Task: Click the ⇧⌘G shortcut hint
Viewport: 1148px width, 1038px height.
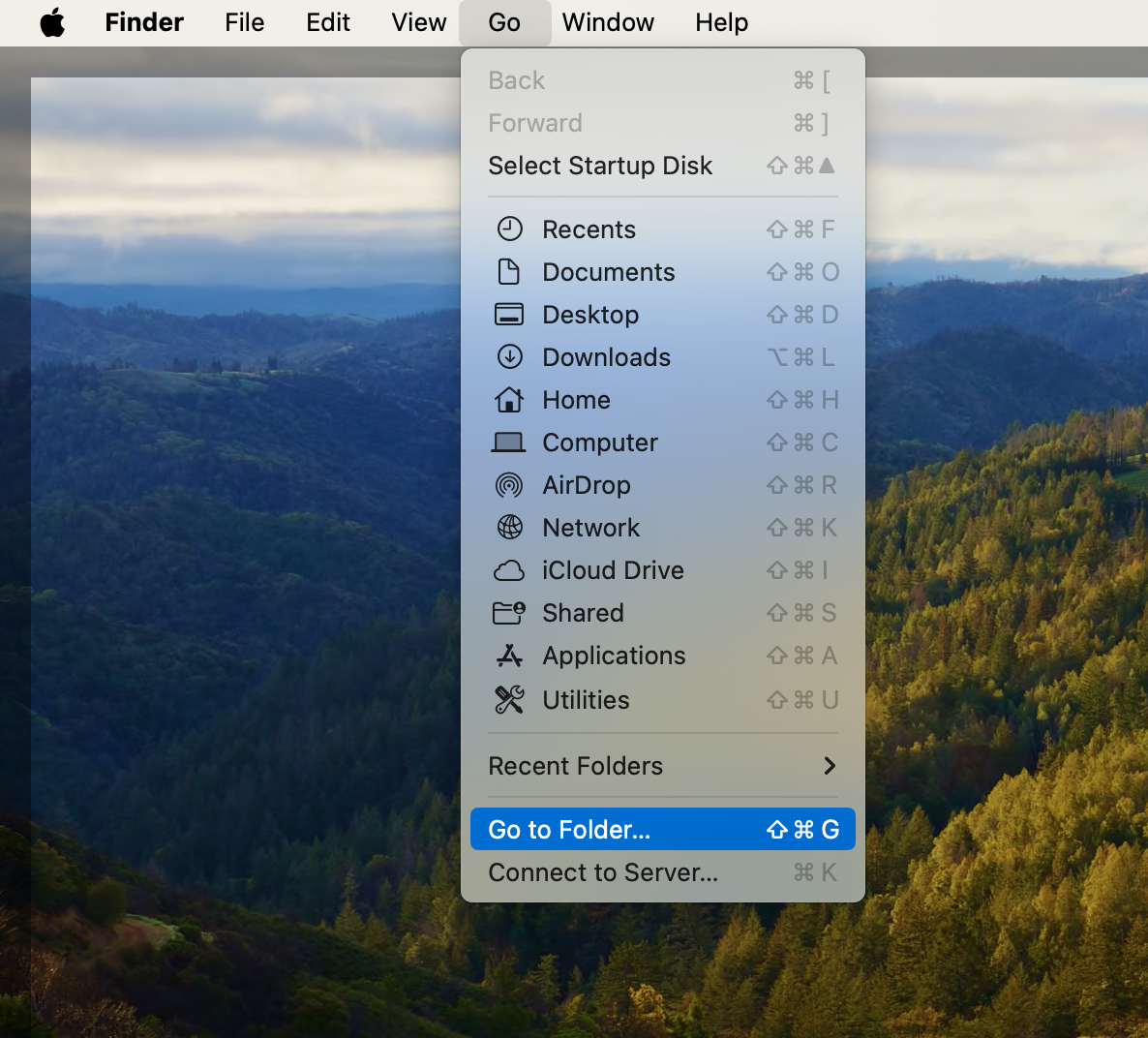Action: point(802,829)
